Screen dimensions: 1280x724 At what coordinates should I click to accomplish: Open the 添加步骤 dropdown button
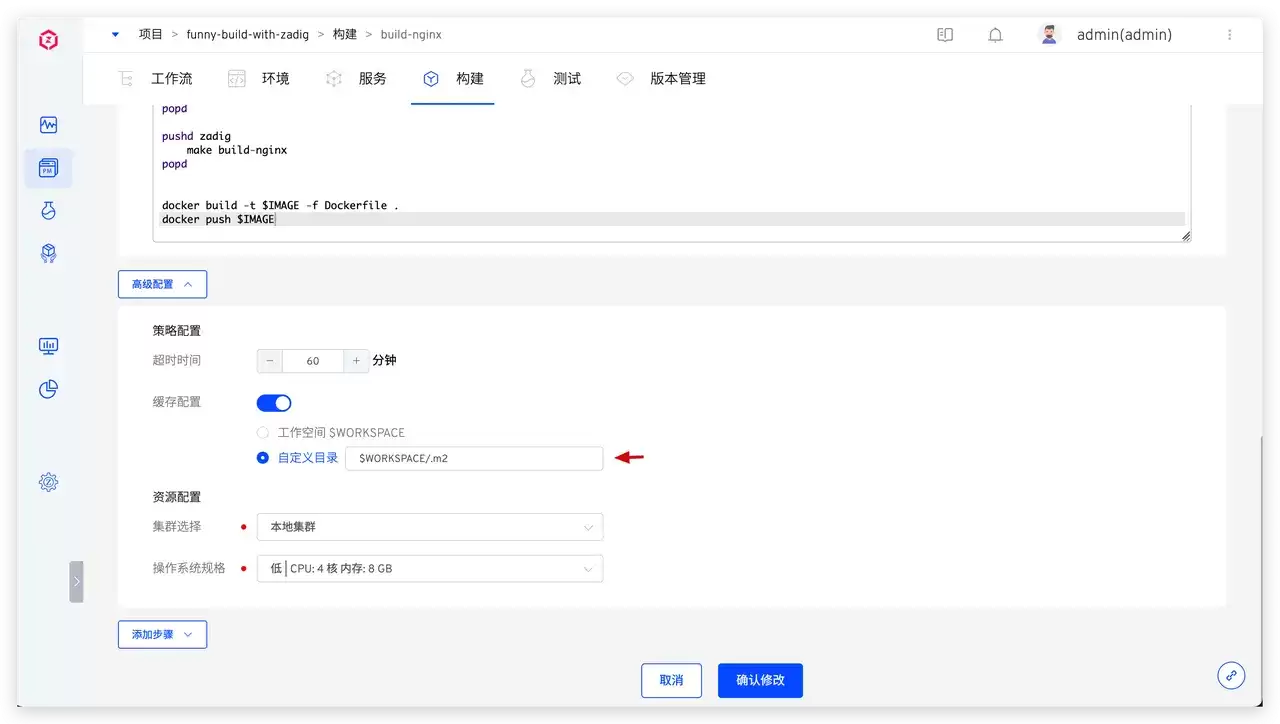point(162,635)
